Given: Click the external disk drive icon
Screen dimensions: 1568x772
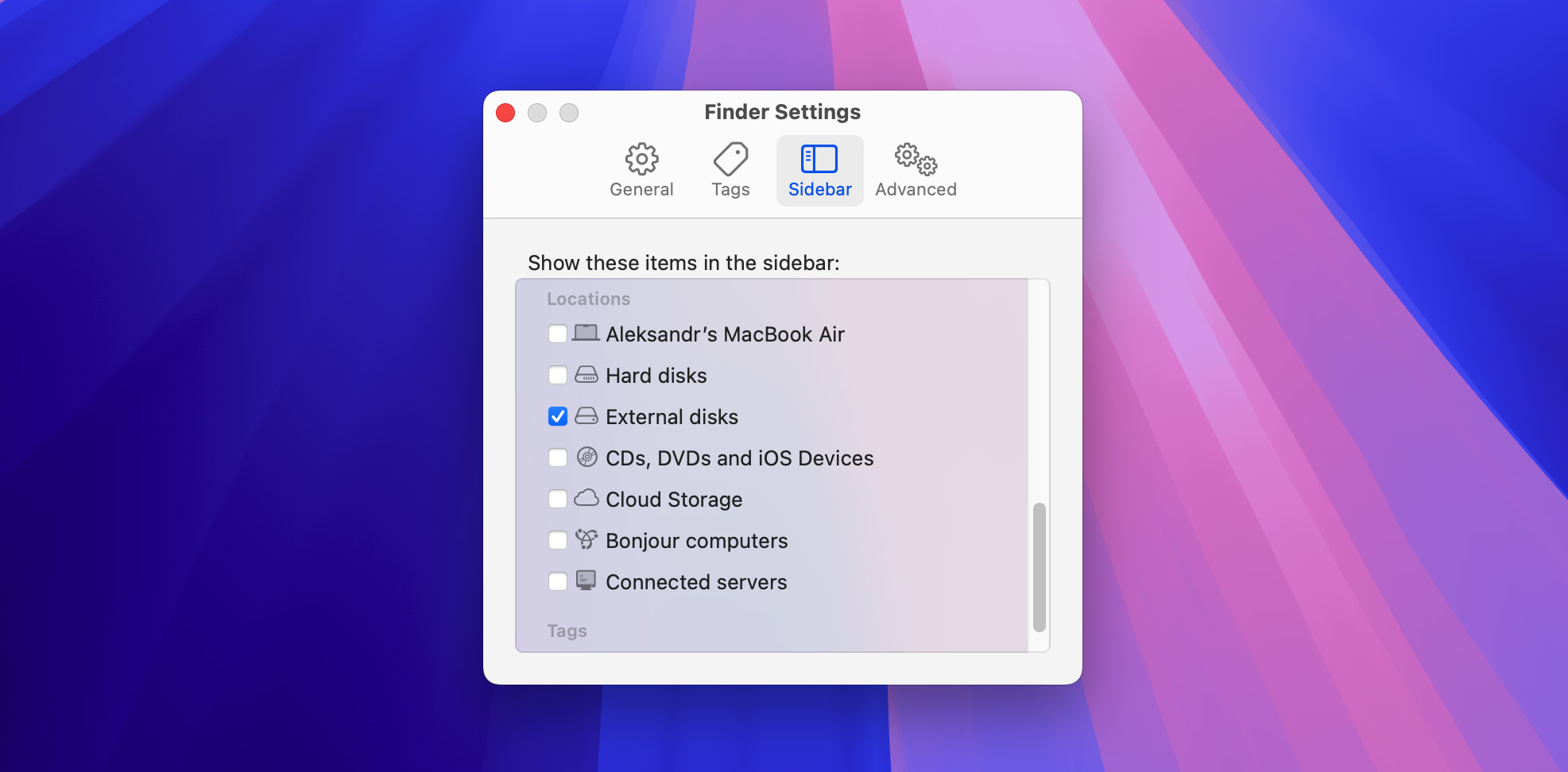Looking at the screenshot, I should (587, 415).
